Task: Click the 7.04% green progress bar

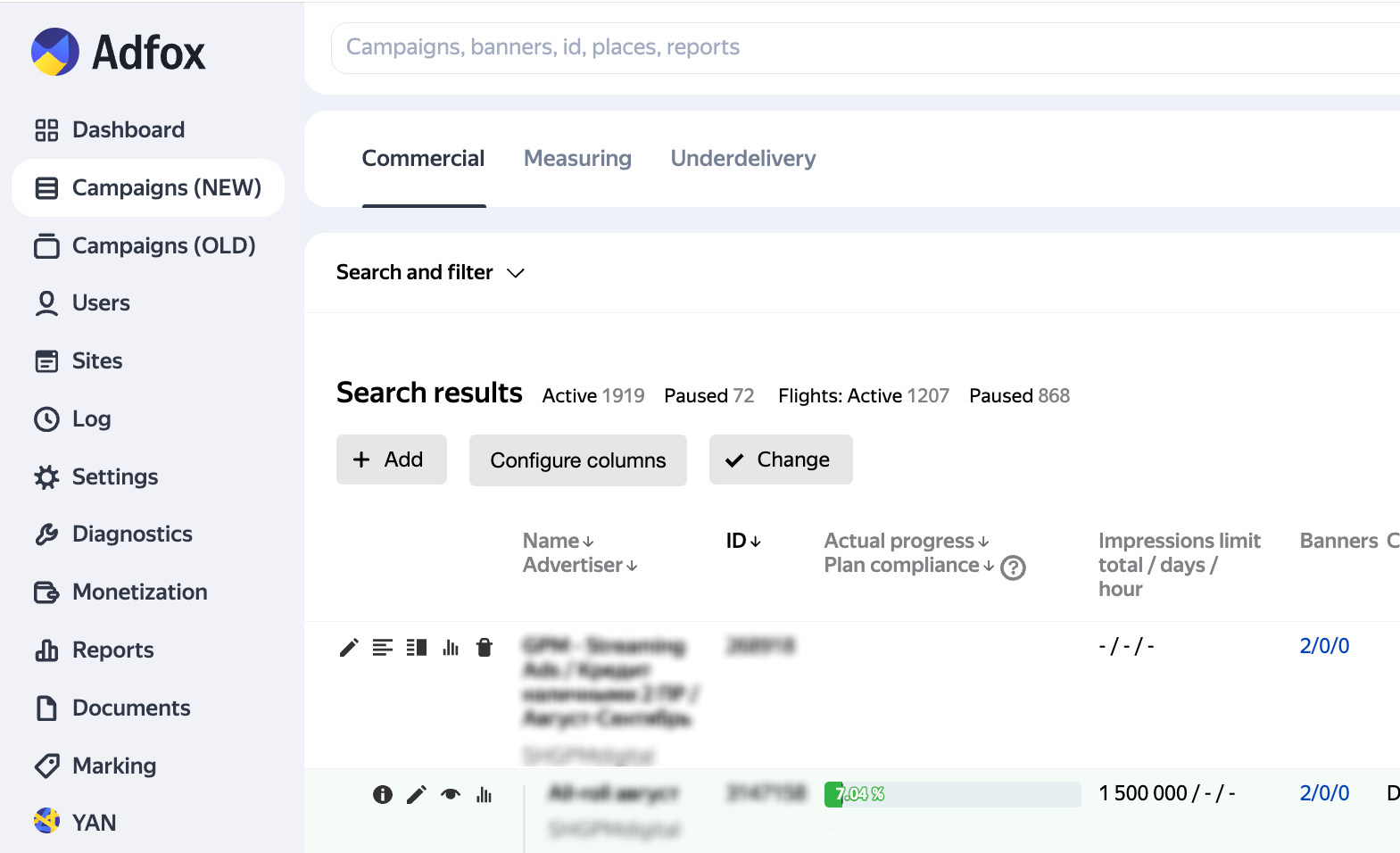Action: (x=857, y=794)
